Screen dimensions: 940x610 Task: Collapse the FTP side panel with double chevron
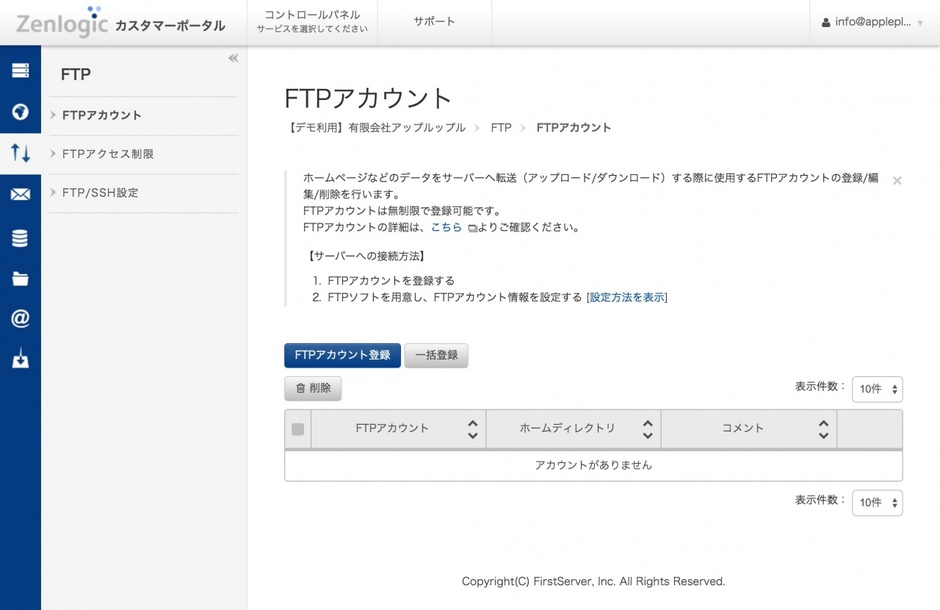click(x=233, y=59)
